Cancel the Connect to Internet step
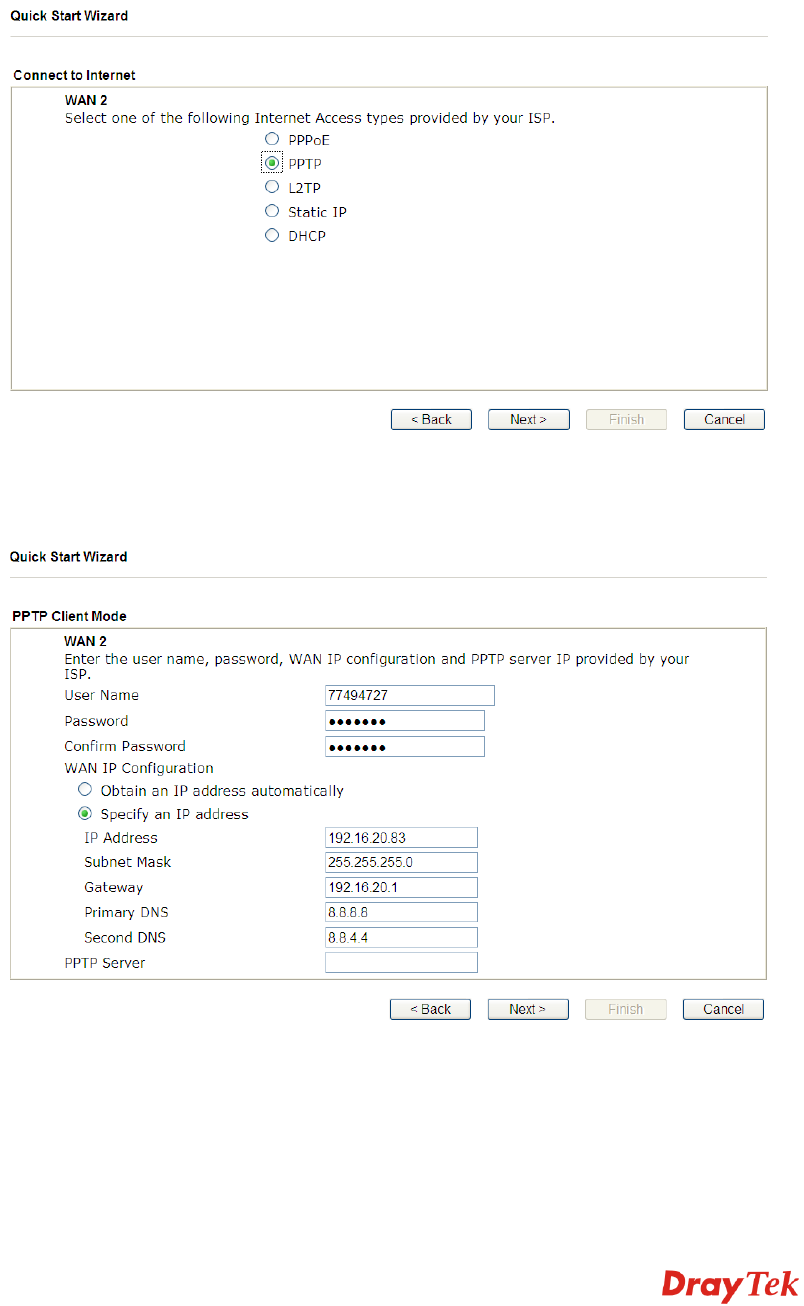Image resolution: width=804 pixels, height=1306 pixels. [x=724, y=420]
